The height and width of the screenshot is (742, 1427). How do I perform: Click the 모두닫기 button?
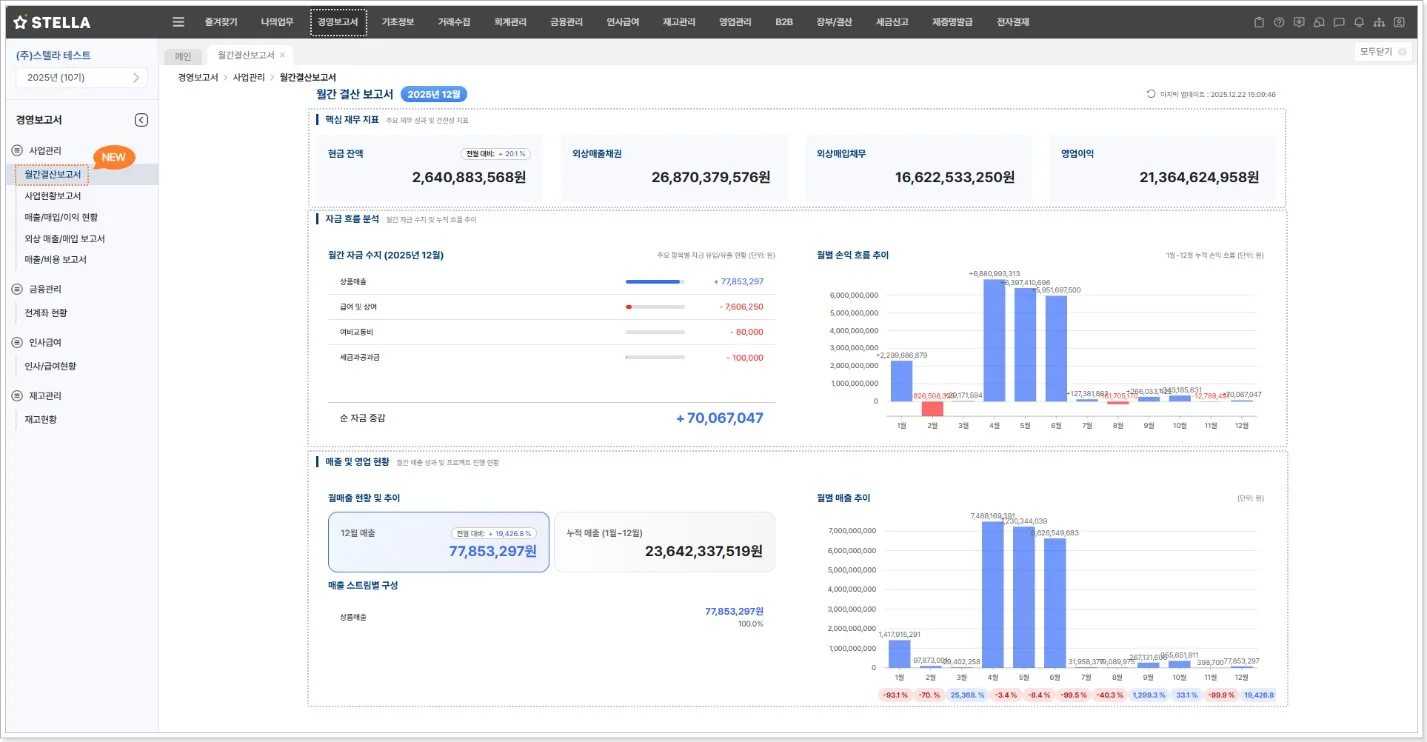point(1382,52)
